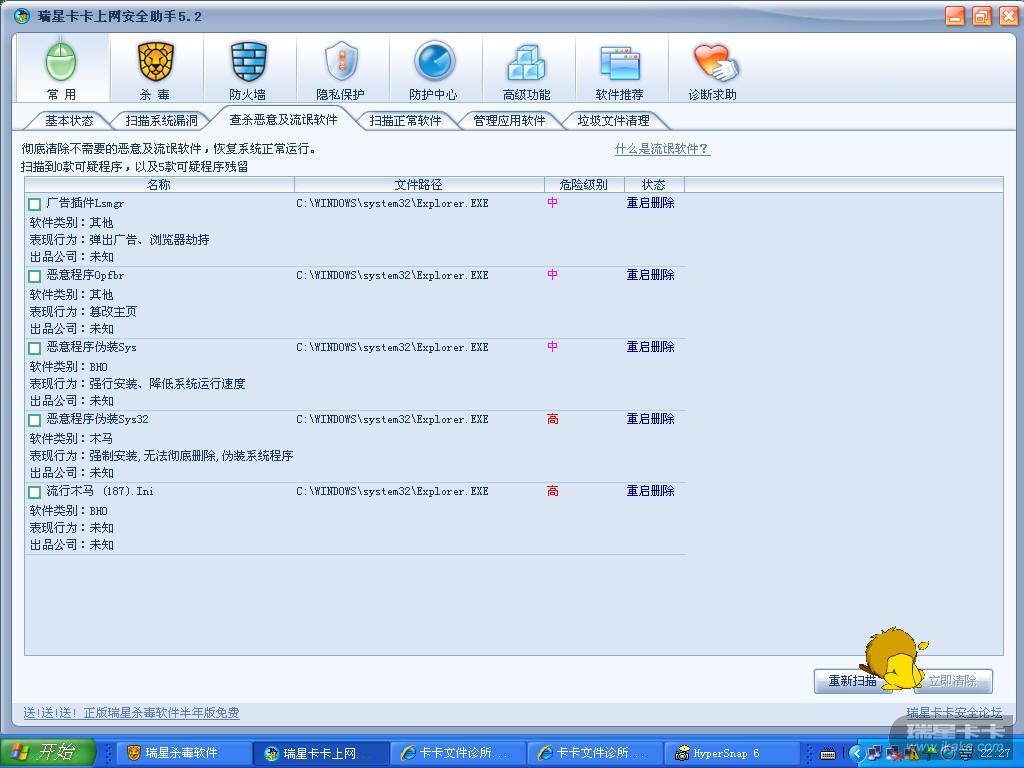Check the 恶意程序Opfbr checkbox
Screen dimensions: 1024x768
tap(35, 276)
